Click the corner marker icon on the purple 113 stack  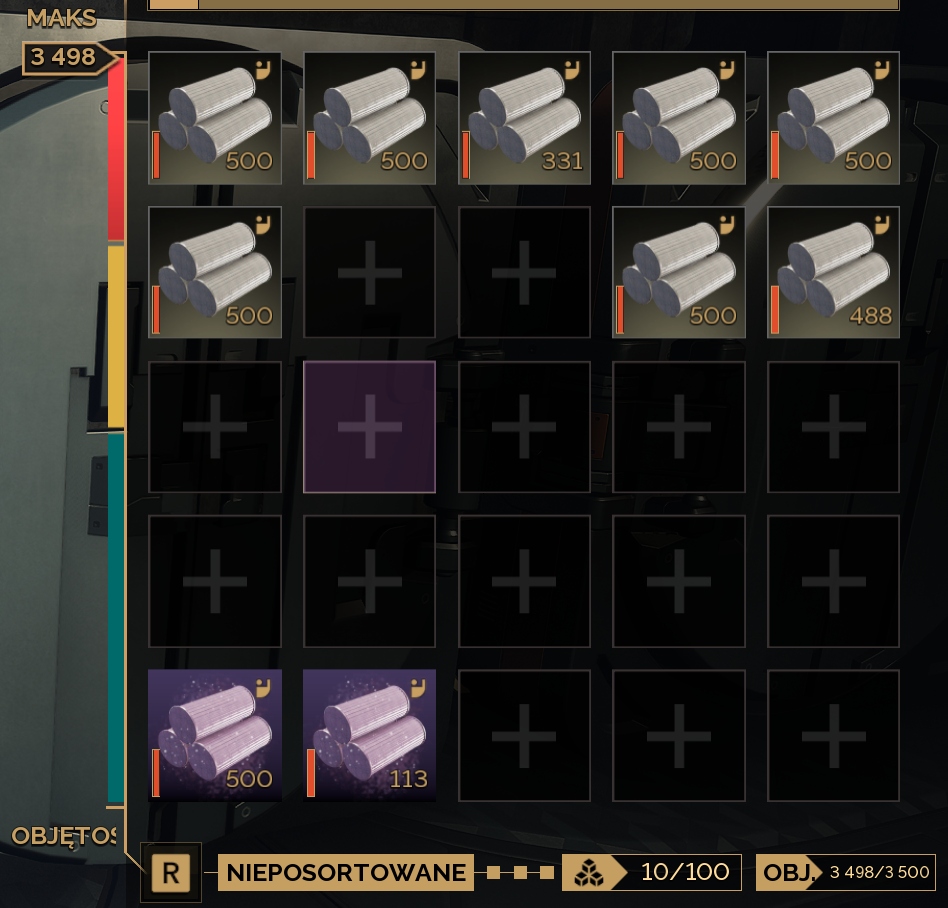pos(418,688)
